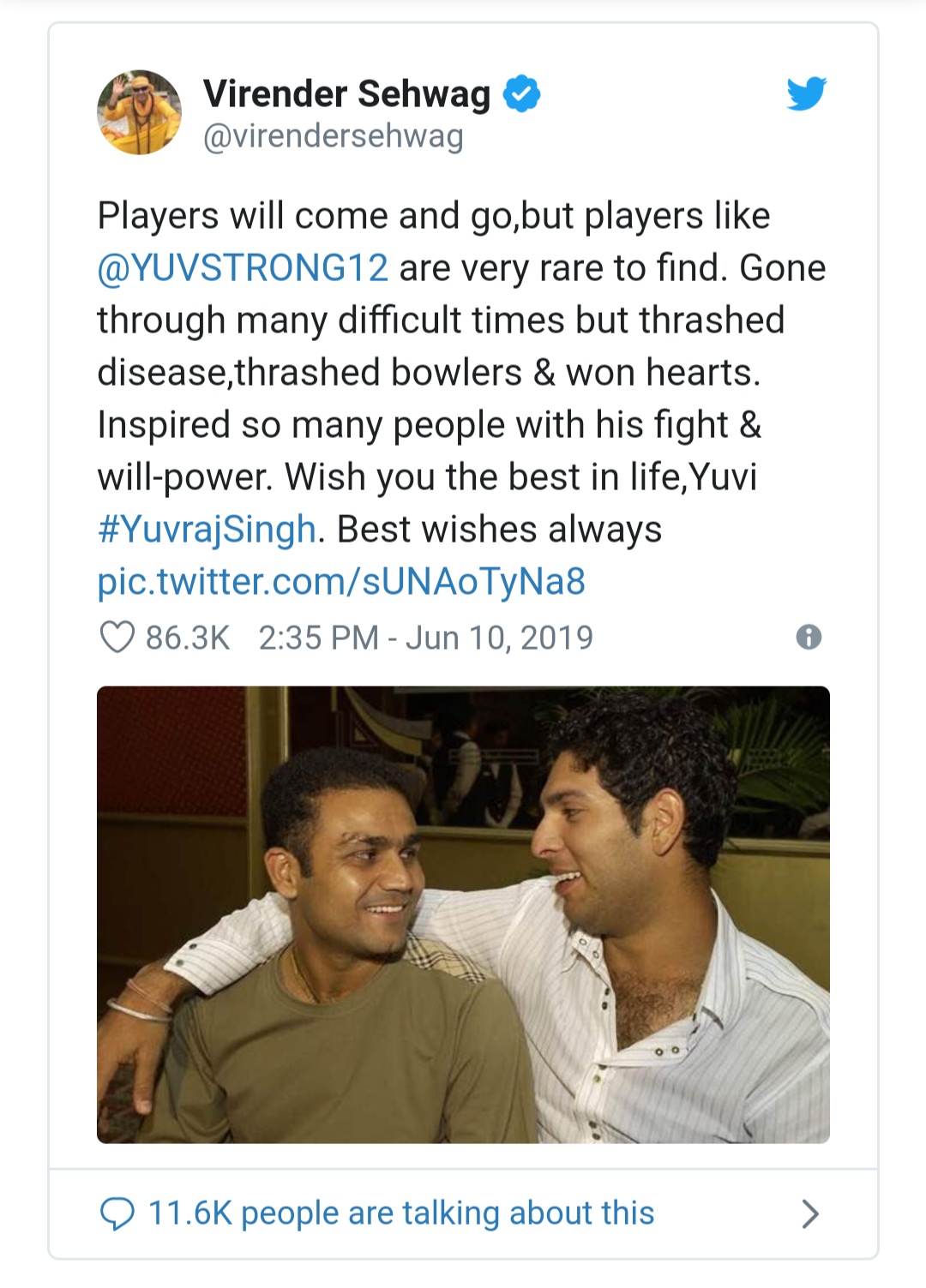Click the @virendersehwag handle
926x1288 pixels.
[333, 136]
